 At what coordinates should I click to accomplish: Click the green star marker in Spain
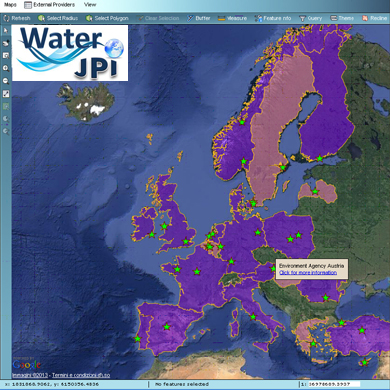coord(167,327)
